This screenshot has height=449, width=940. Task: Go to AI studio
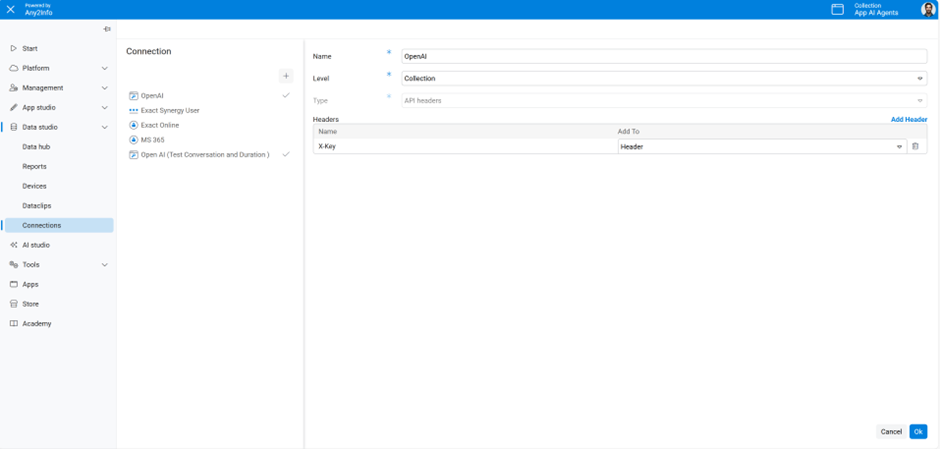(x=36, y=245)
